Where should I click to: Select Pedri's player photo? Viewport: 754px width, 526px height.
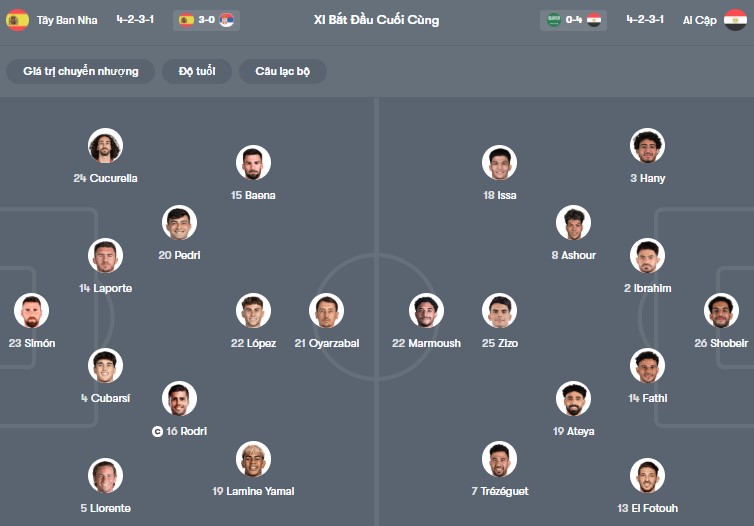coord(179,223)
